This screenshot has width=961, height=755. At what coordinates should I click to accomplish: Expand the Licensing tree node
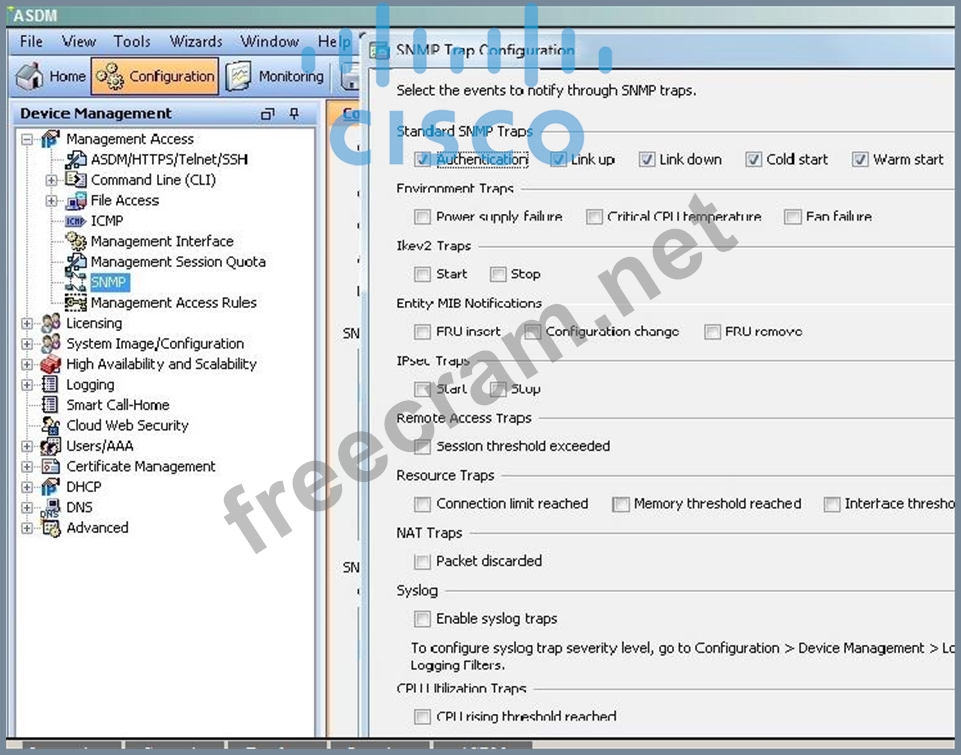click(x=27, y=323)
